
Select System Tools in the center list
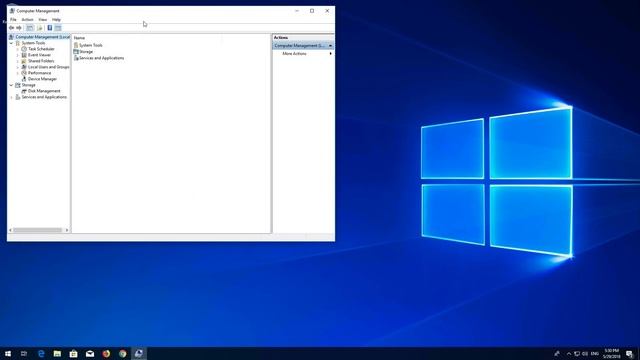point(91,45)
